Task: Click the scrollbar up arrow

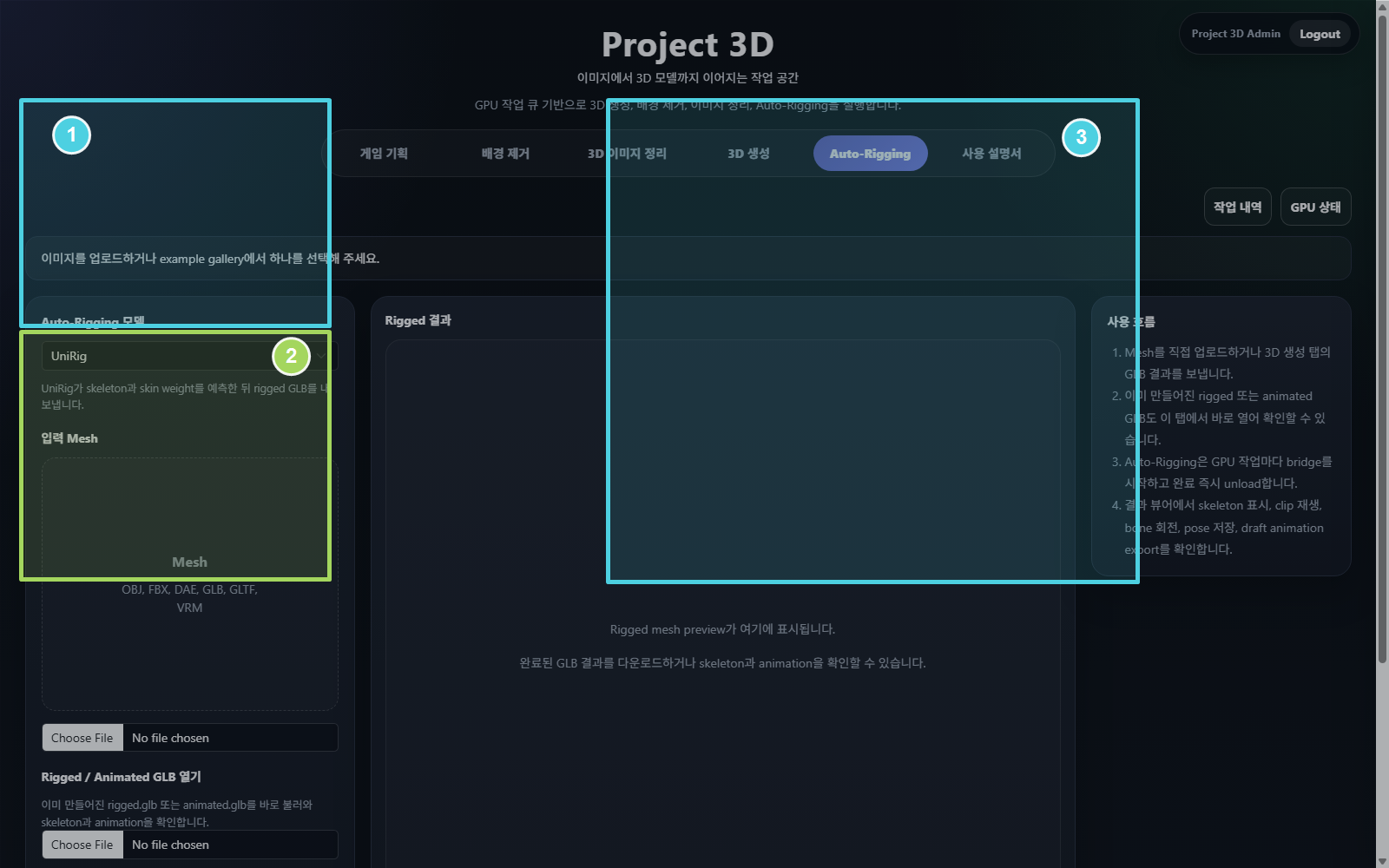Action: (x=1382, y=6)
